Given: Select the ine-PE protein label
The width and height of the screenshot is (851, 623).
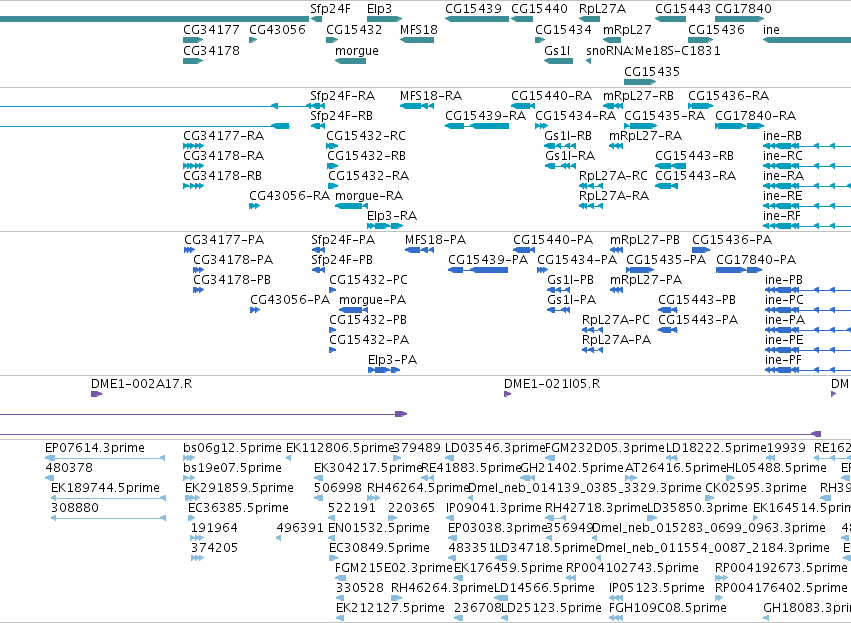Looking at the screenshot, I should tap(784, 340).
